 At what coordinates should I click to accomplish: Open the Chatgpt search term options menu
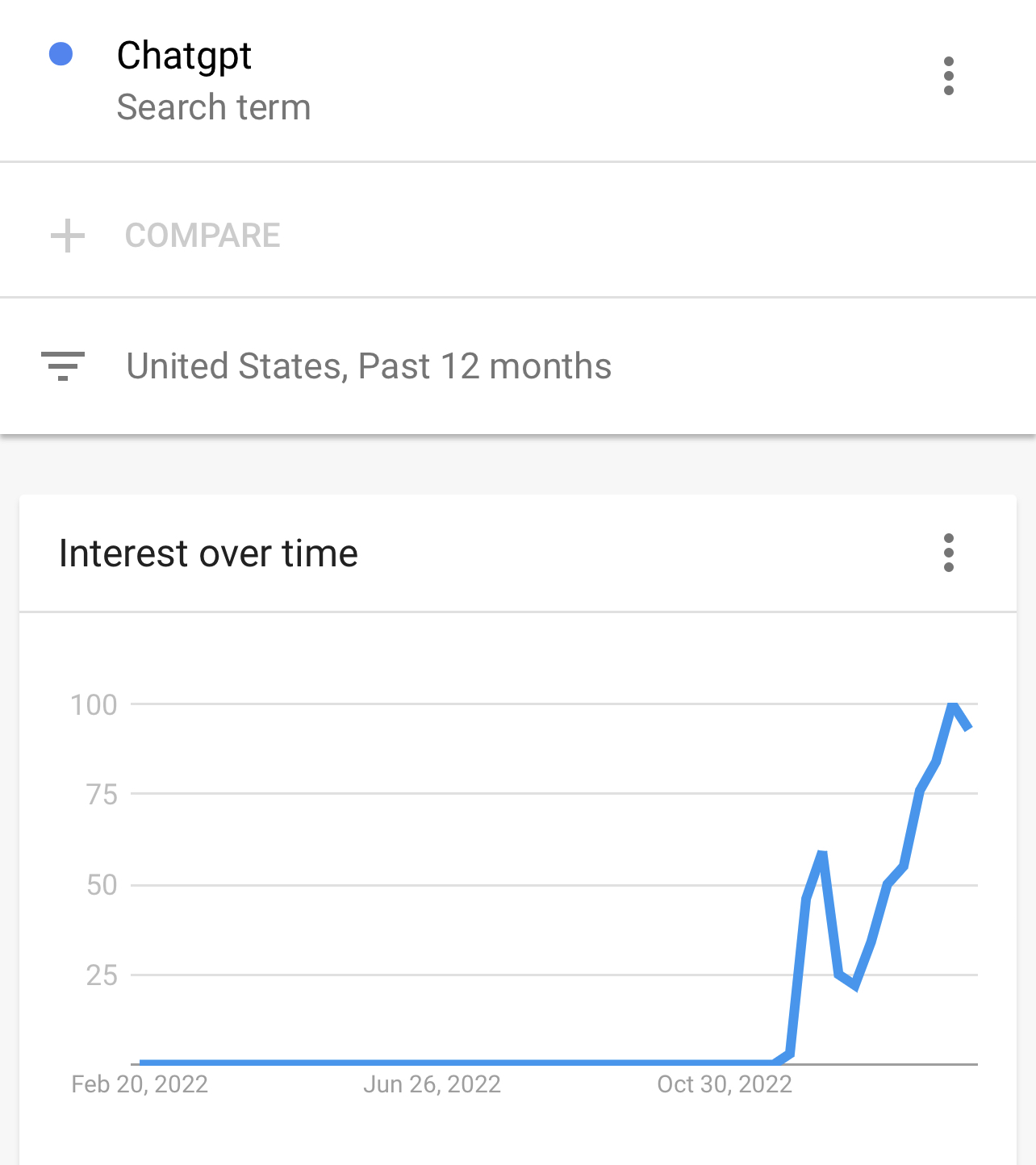[949, 76]
